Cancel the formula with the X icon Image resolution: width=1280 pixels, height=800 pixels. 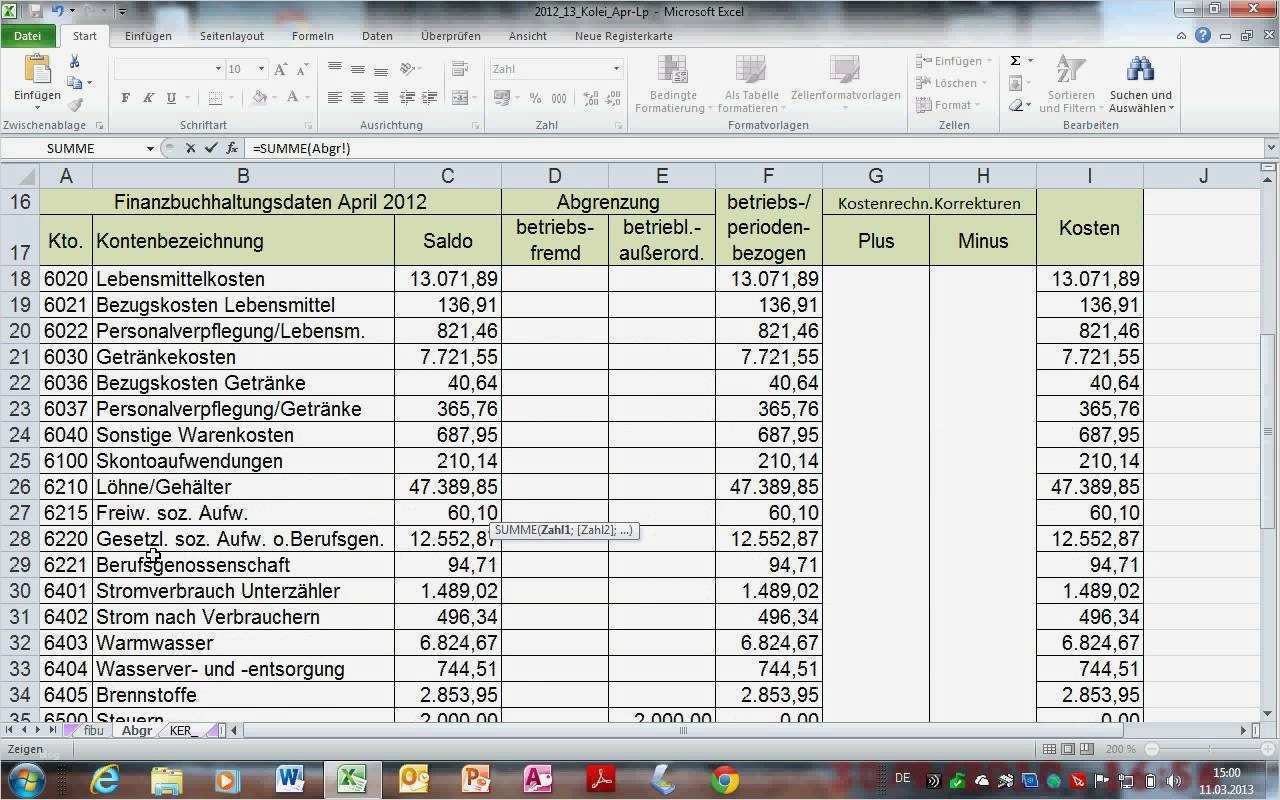click(189, 148)
